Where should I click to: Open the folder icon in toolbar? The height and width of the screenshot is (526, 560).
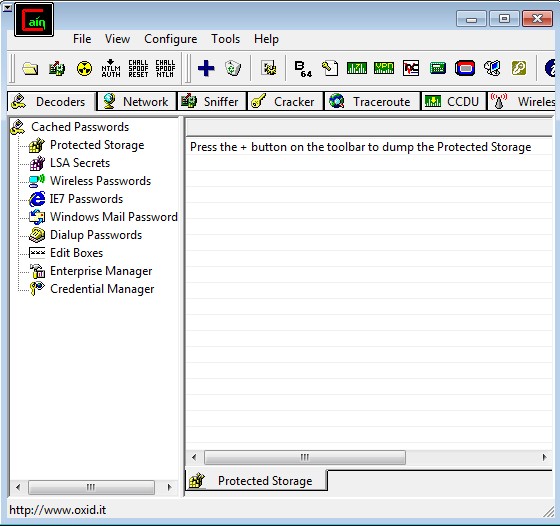coord(30,68)
